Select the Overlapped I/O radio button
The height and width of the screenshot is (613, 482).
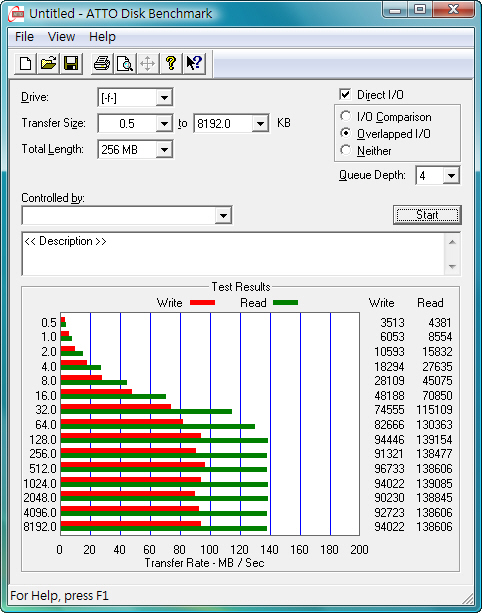coord(346,133)
